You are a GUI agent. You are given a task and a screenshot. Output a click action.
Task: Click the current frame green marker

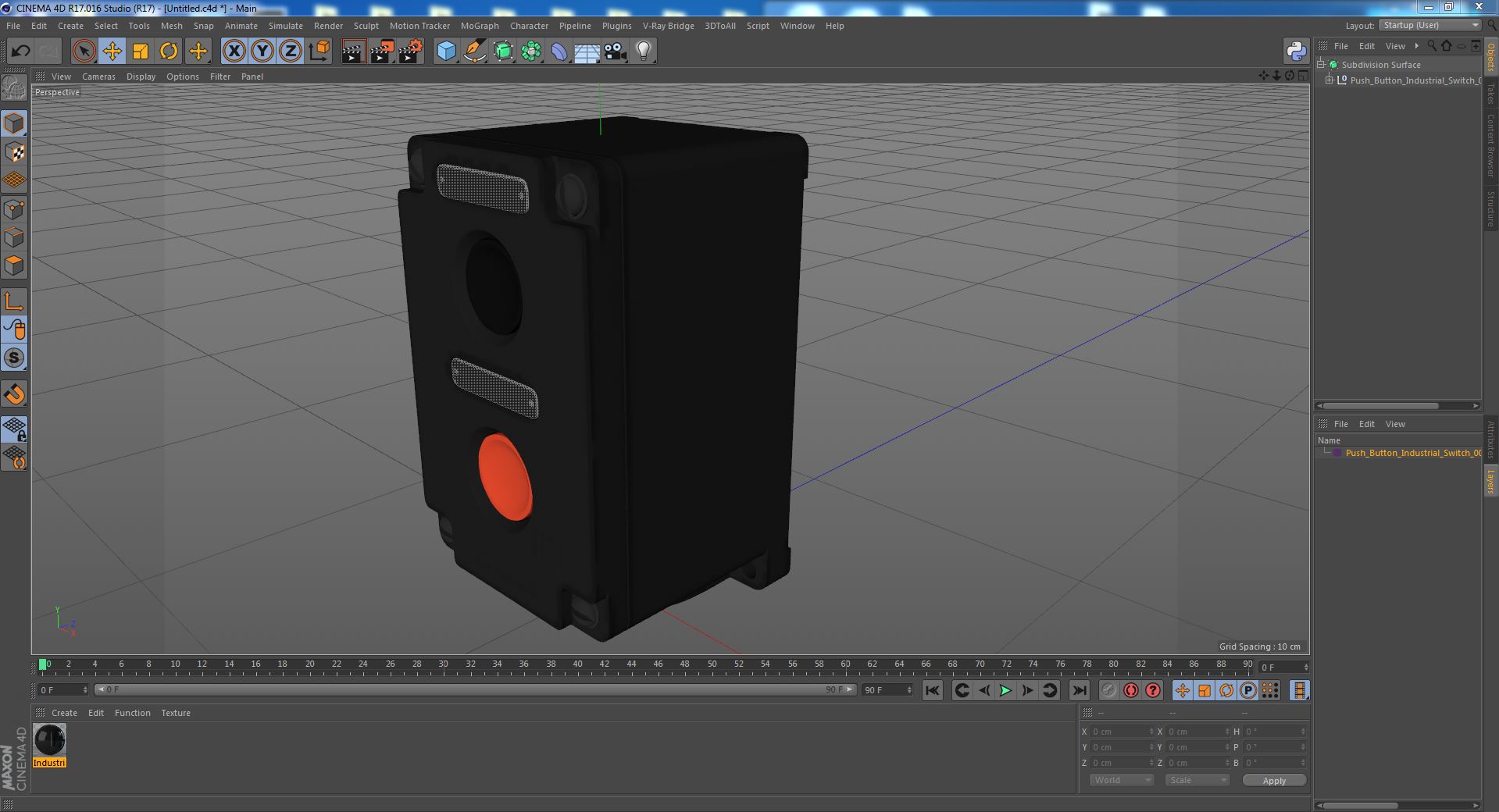(43, 664)
